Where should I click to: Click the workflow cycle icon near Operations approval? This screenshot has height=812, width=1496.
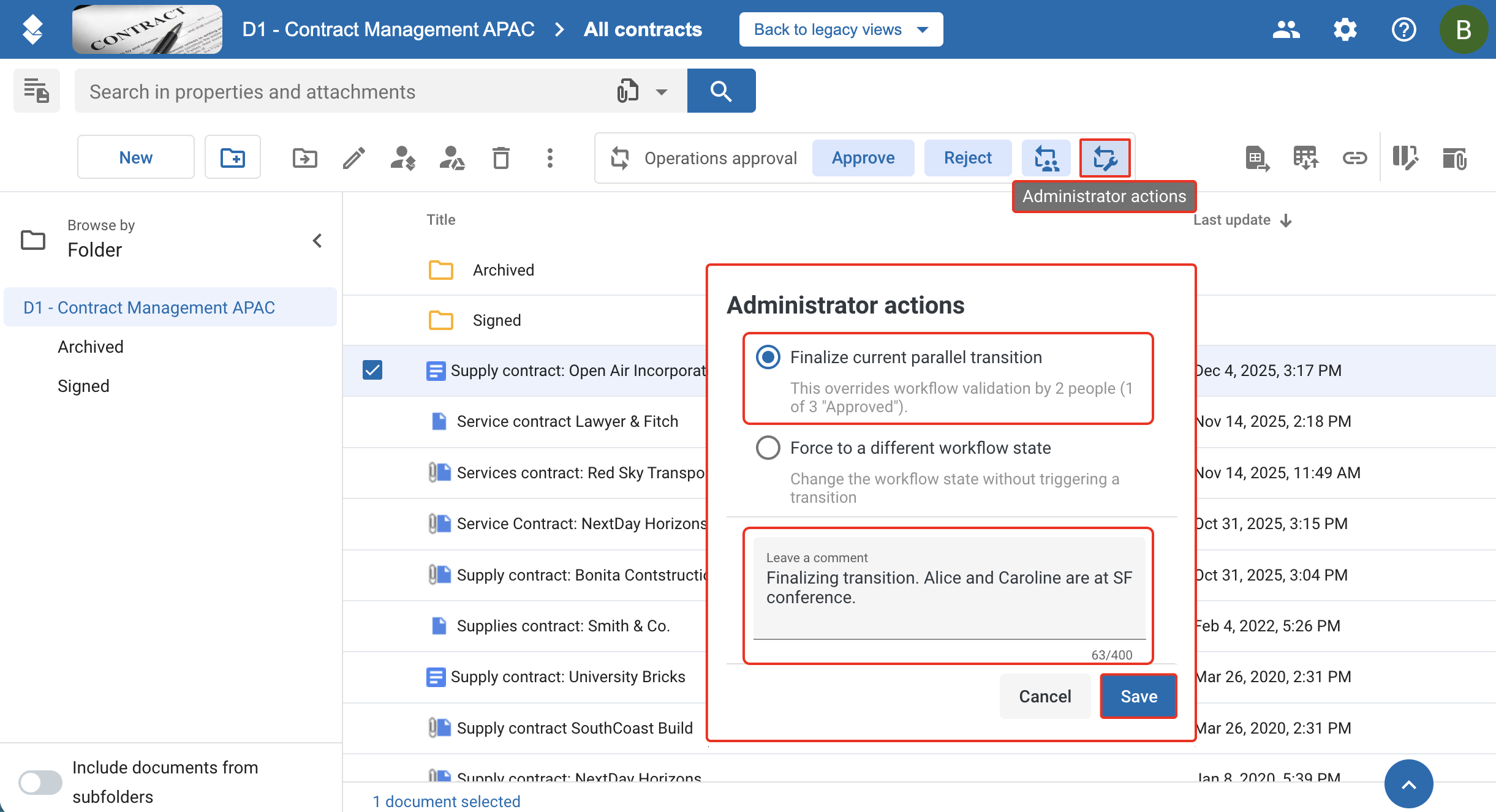click(620, 158)
